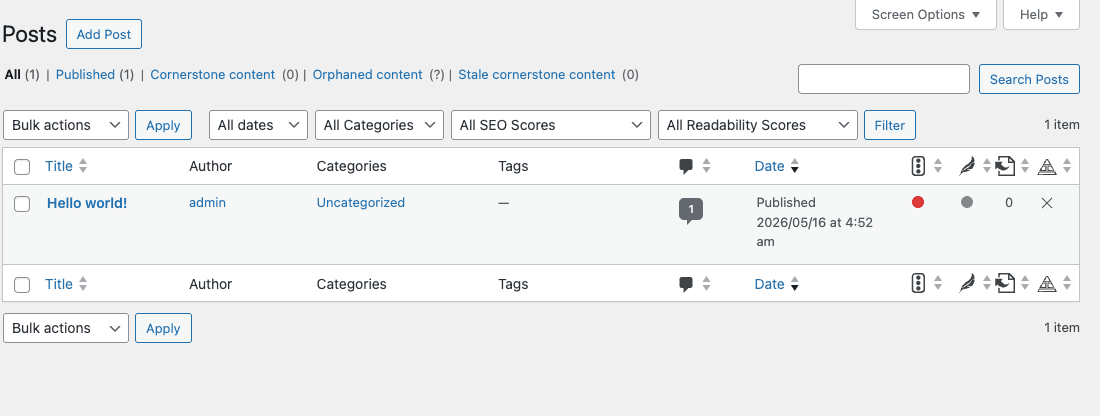Click readability feather icon in footer row
The image size is (1100, 416).
[967, 283]
